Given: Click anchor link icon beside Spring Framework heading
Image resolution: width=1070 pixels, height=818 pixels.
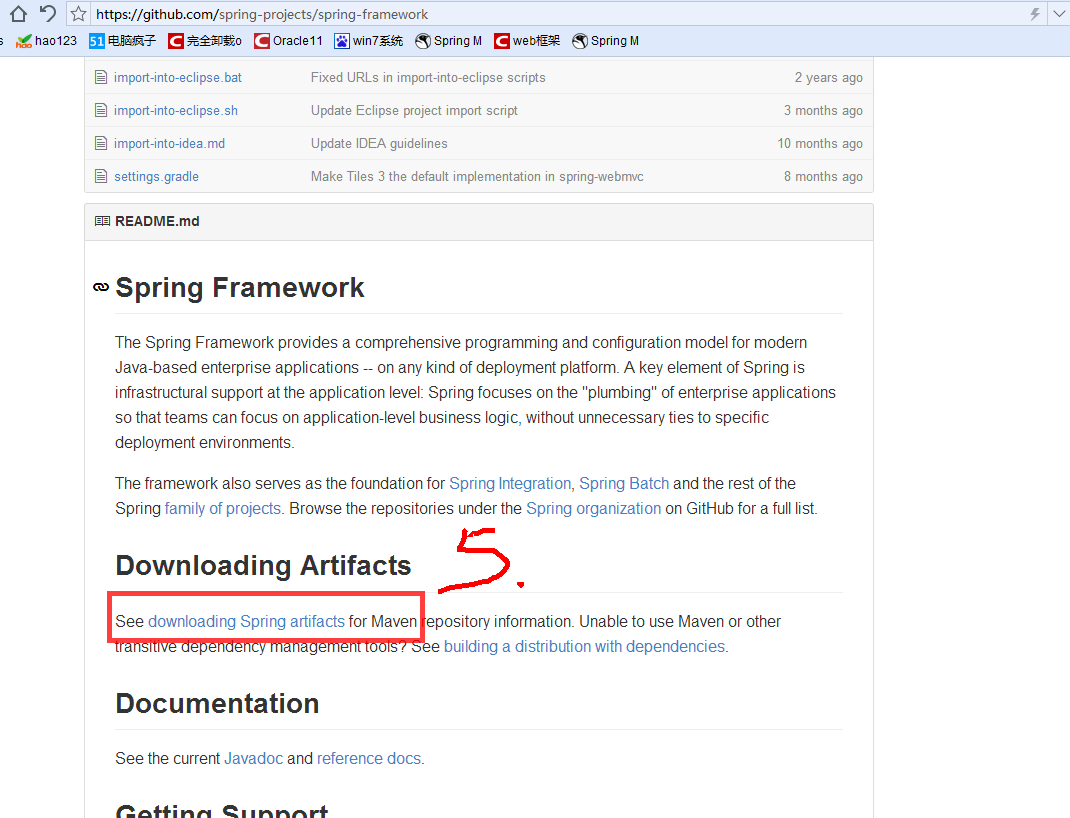Looking at the screenshot, I should click(101, 287).
